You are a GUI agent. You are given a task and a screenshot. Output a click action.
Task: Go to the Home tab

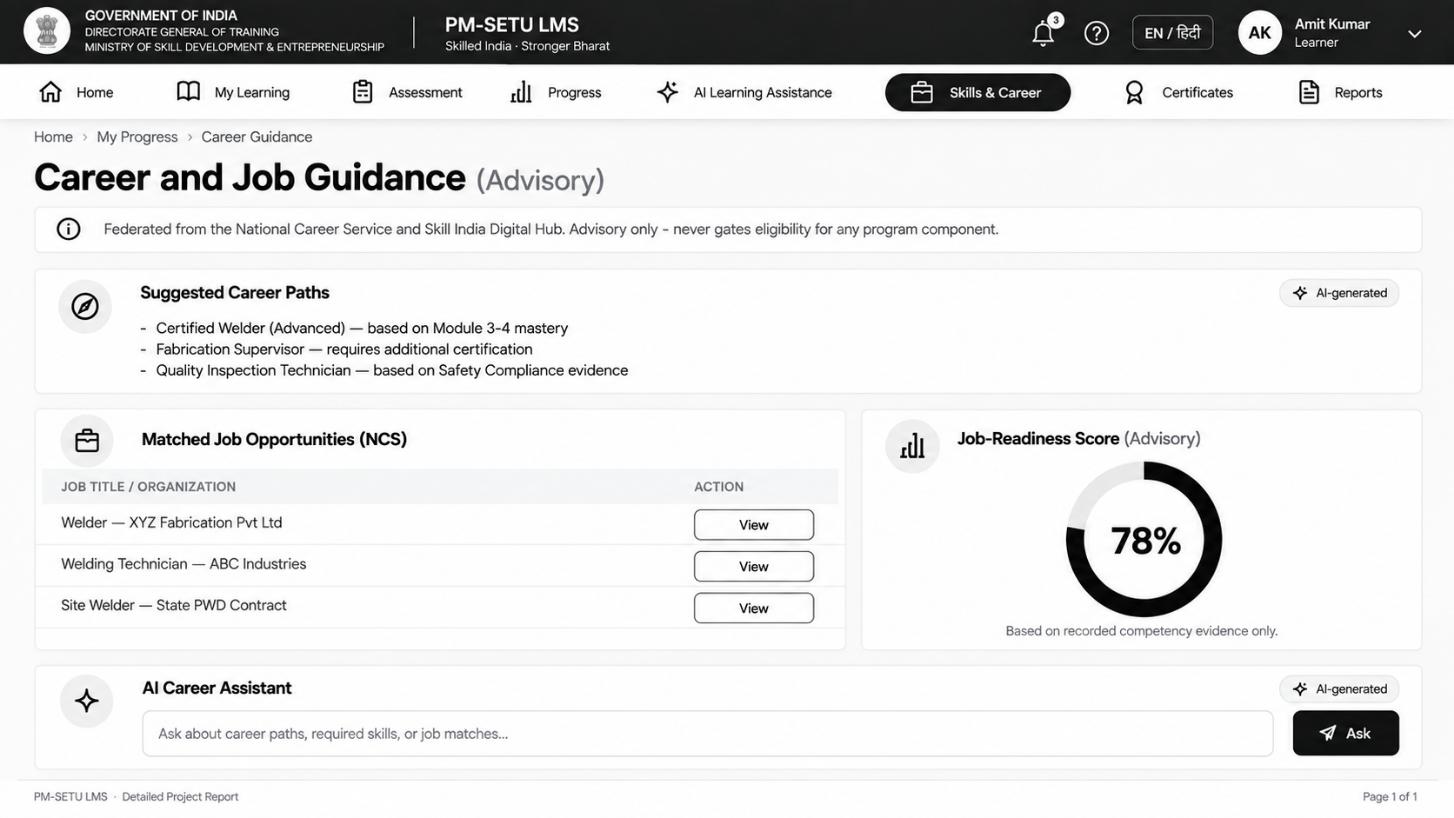click(x=76, y=92)
